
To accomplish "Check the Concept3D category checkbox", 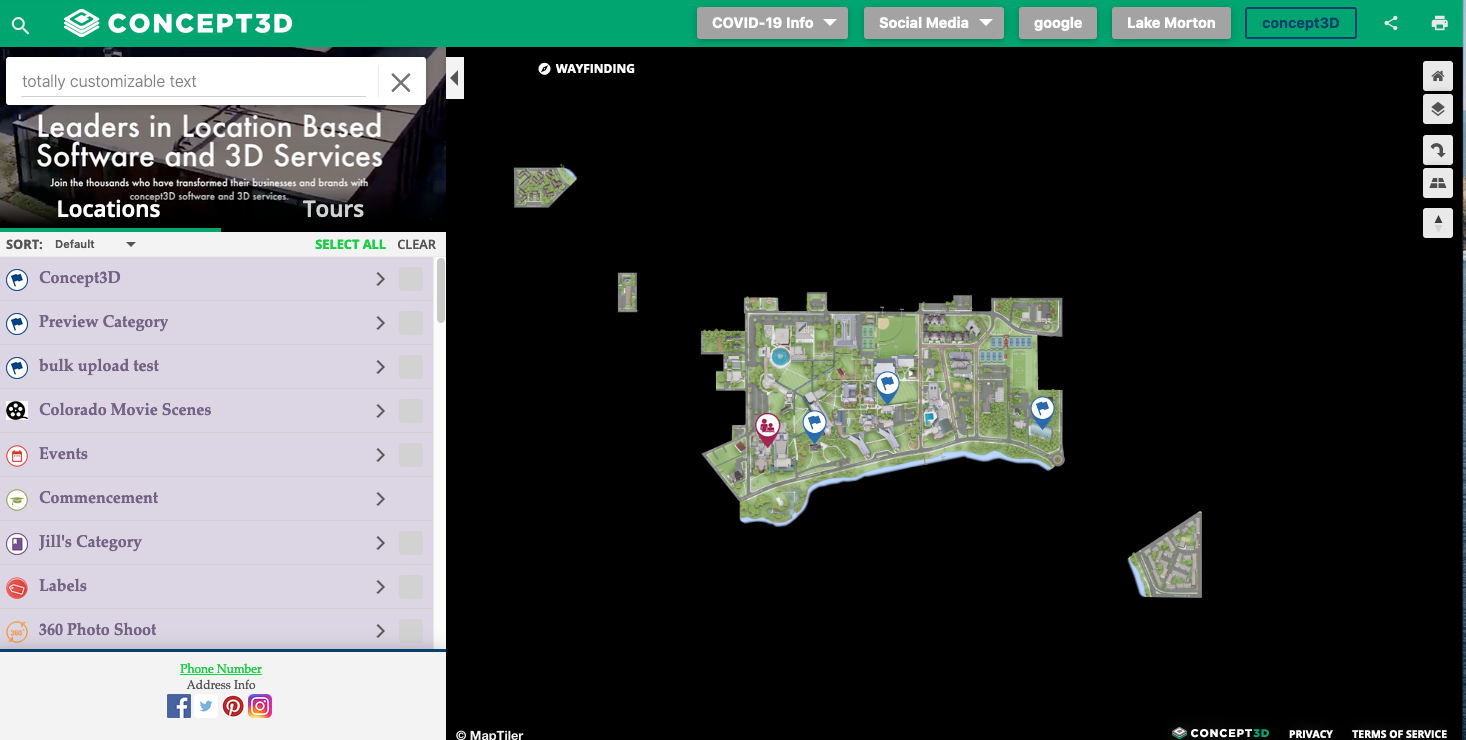I will (x=411, y=279).
